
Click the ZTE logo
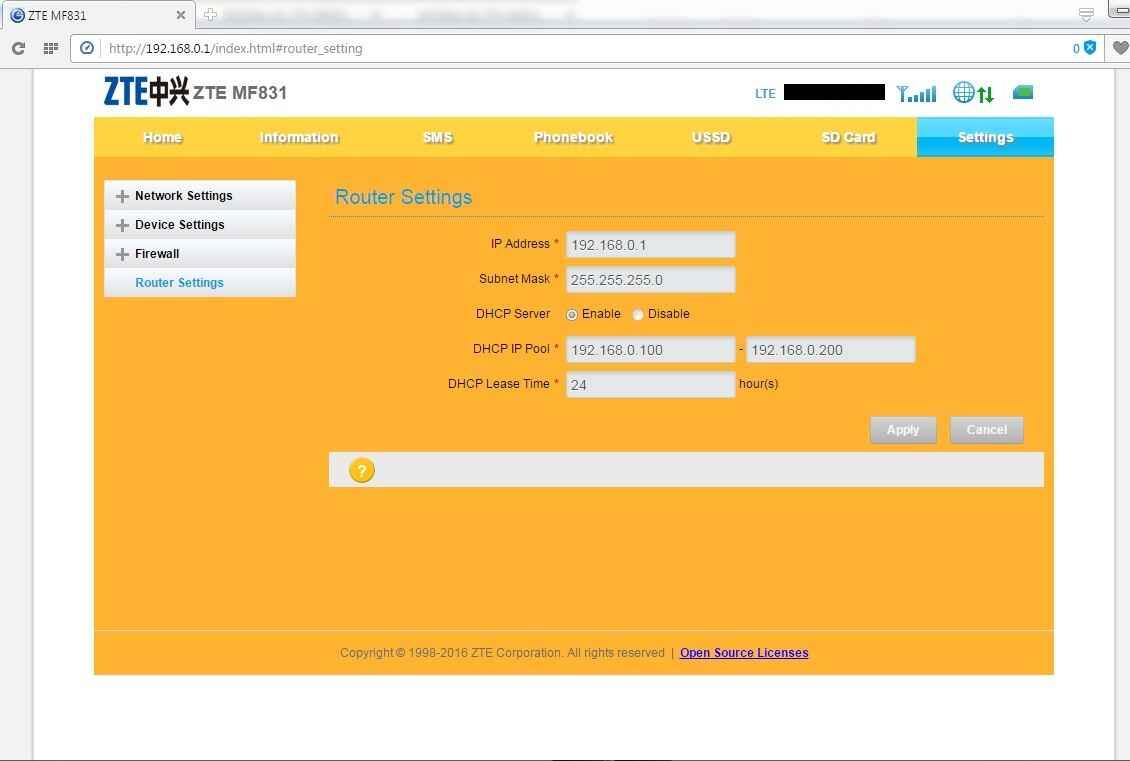click(146, 92)
